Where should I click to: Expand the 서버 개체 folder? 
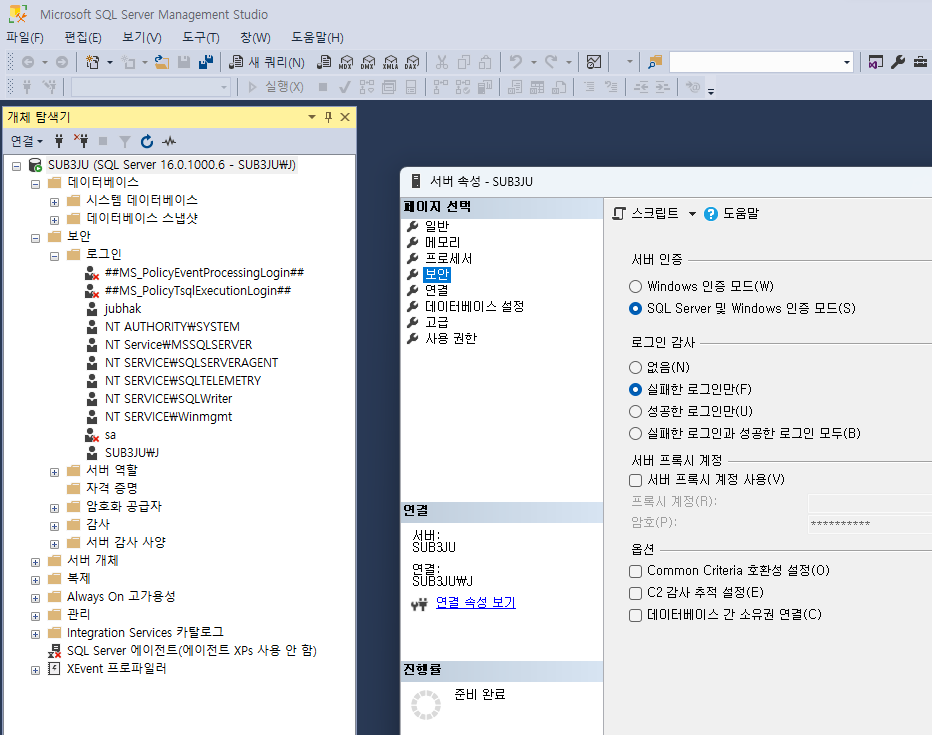click(35, 562)
